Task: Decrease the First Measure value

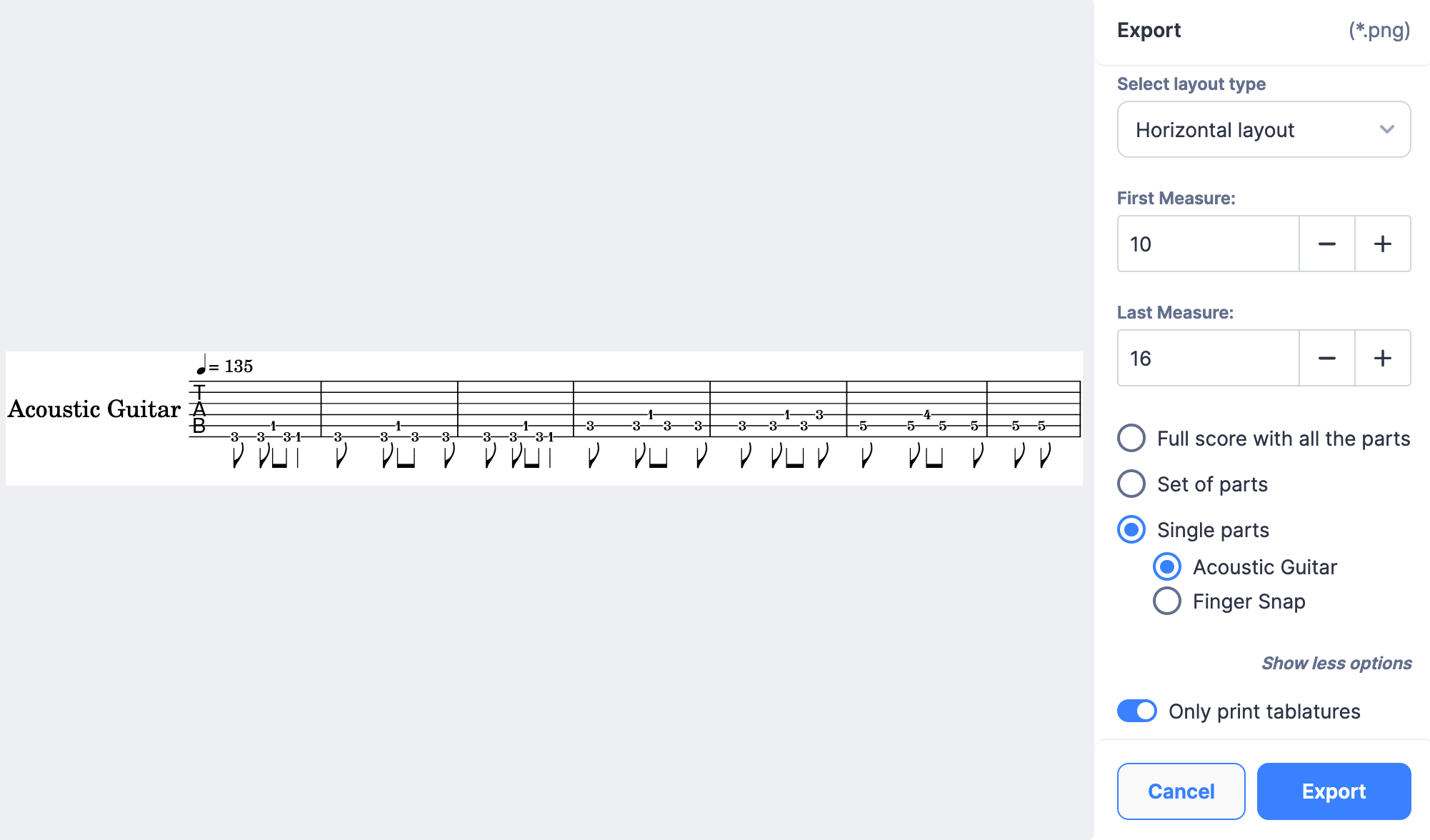Action: coord(1326,244)
